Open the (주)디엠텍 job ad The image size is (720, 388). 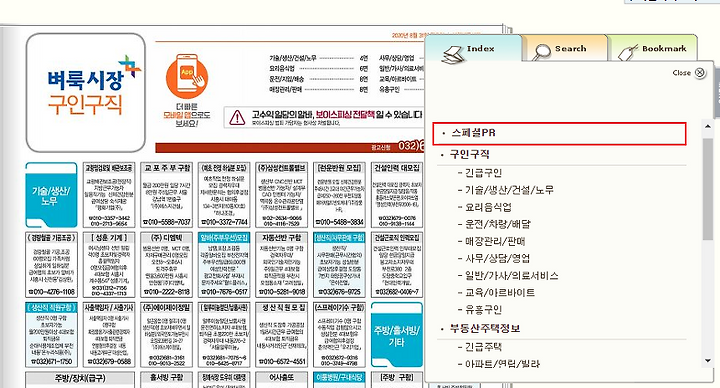(x=167, y=264)
